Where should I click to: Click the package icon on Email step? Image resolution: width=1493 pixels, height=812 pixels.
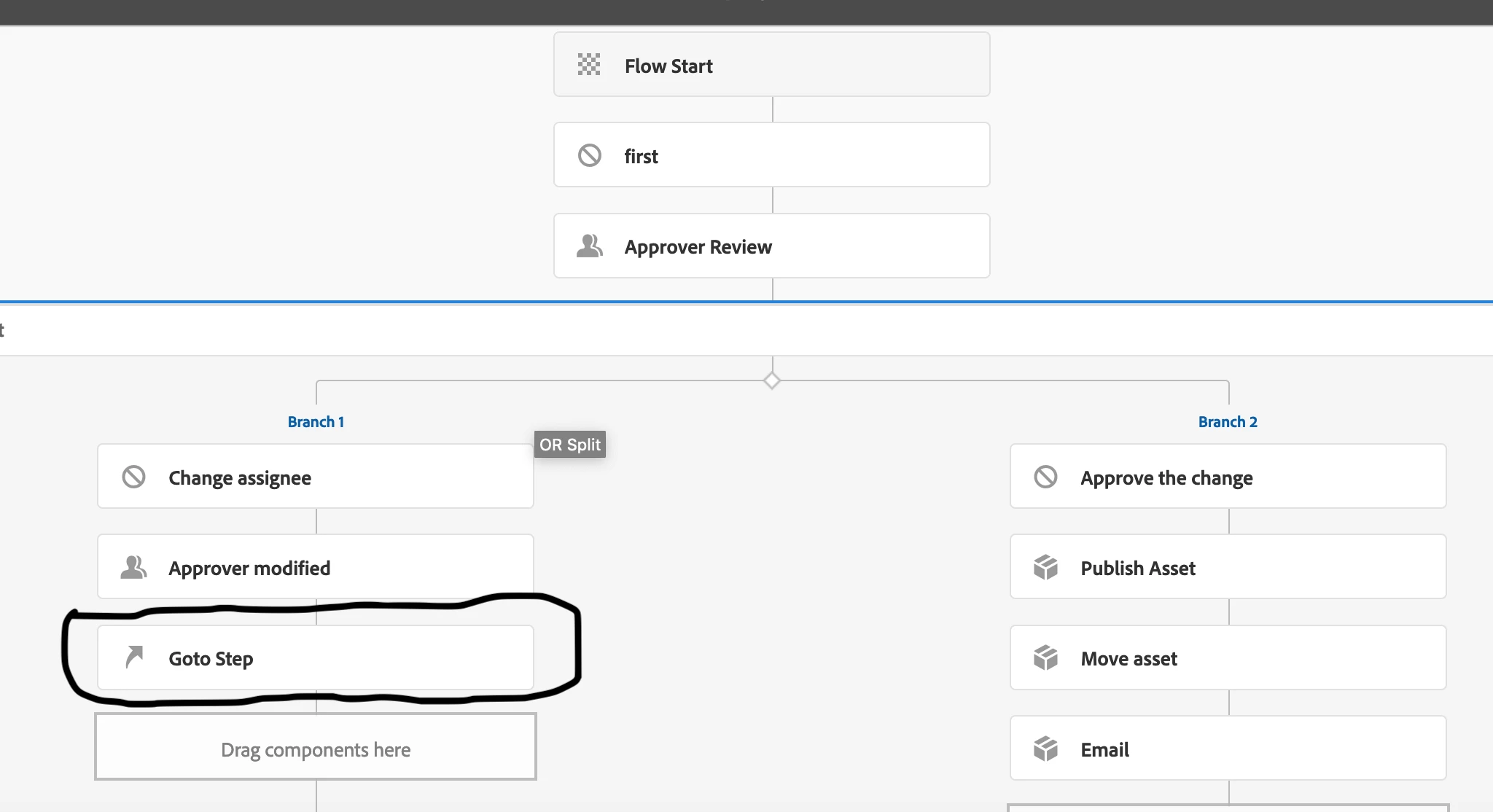tap(1045, 749)
